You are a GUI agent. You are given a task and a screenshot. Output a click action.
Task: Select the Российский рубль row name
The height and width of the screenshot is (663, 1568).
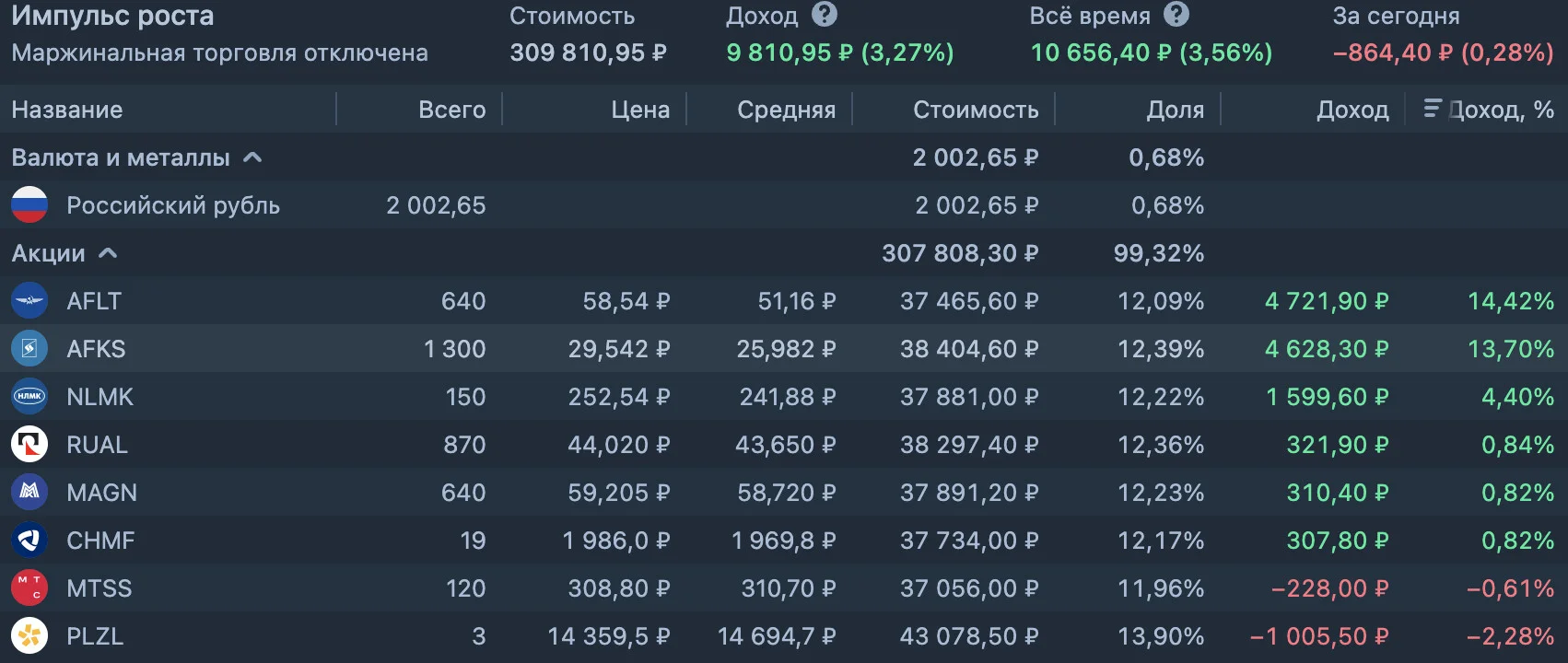click(173, 205)
